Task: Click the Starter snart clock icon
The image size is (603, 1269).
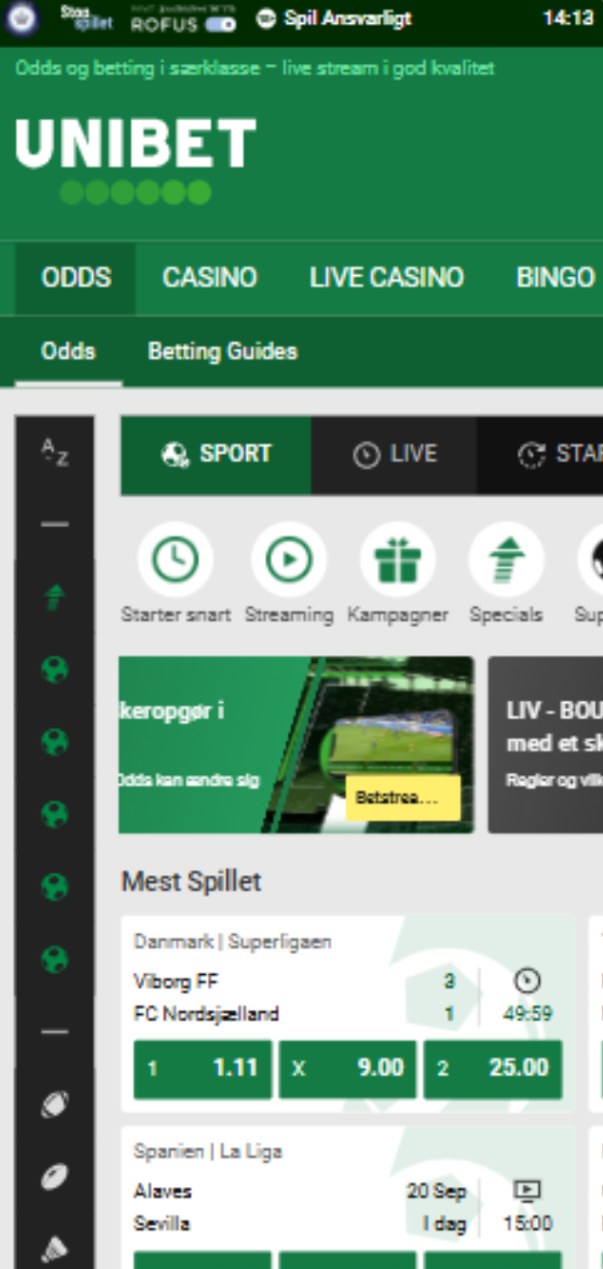Action: pyautogui.click(x=175, y=560)
